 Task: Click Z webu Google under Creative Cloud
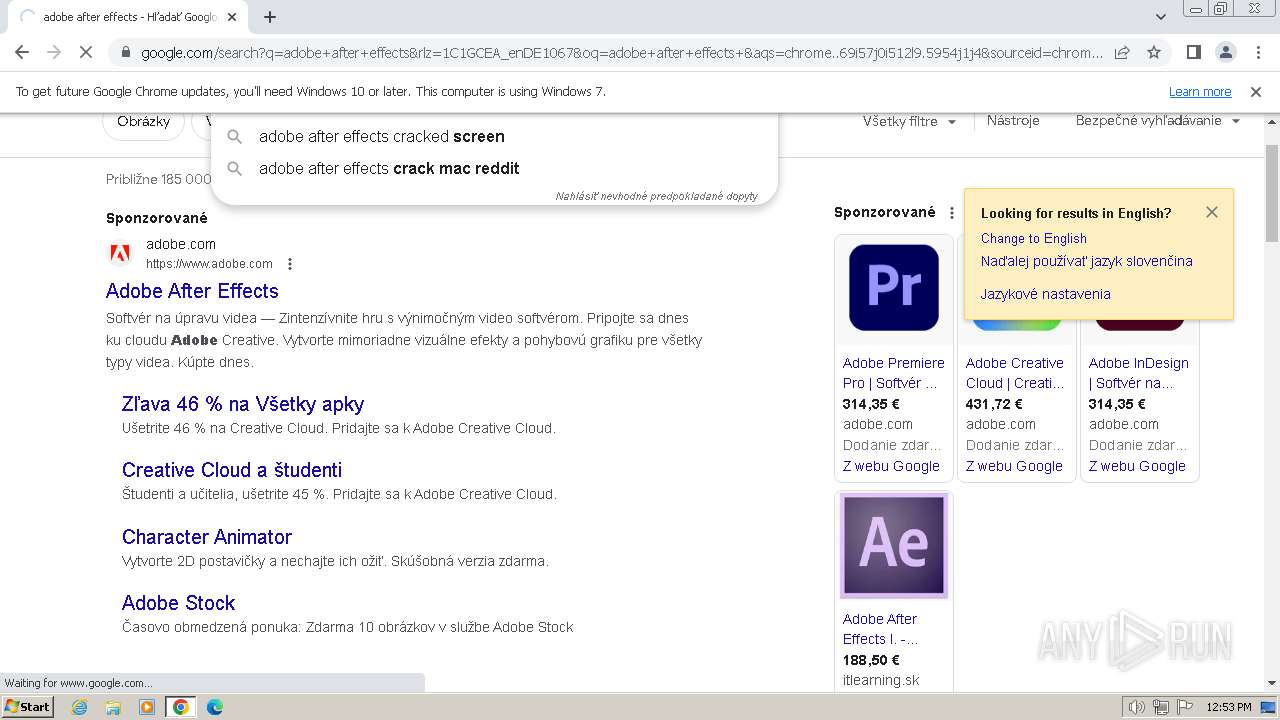tap(1014, 466)
